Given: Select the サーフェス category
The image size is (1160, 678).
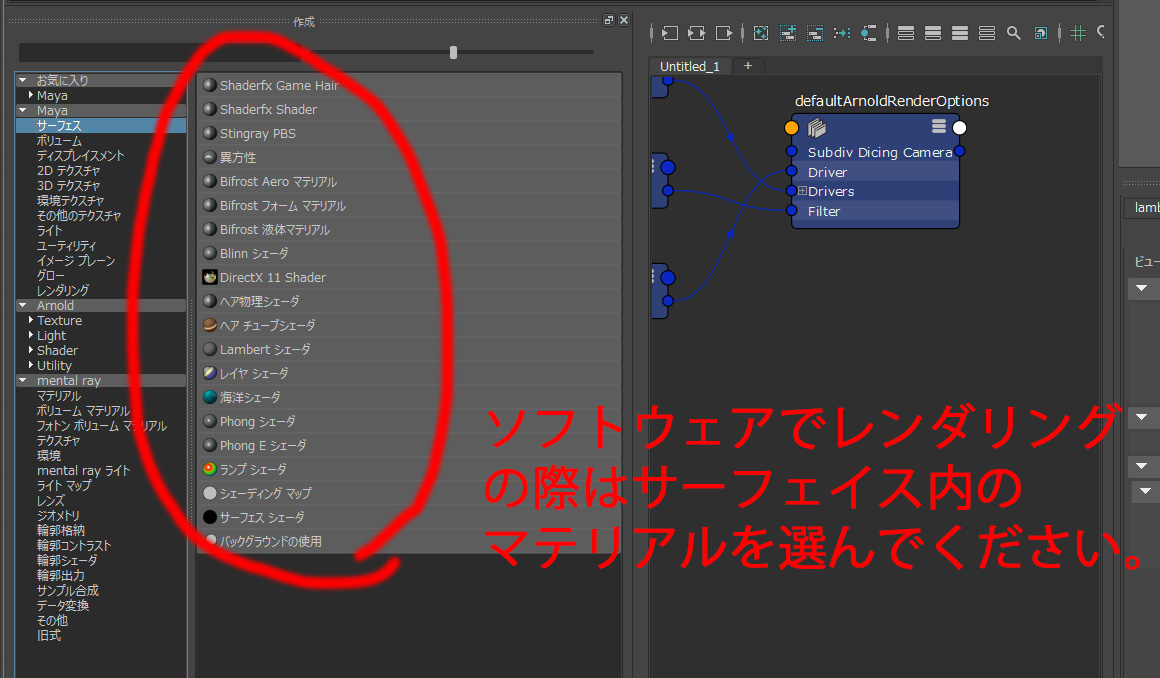Looking at the screenshot, I should pos(101,126).
